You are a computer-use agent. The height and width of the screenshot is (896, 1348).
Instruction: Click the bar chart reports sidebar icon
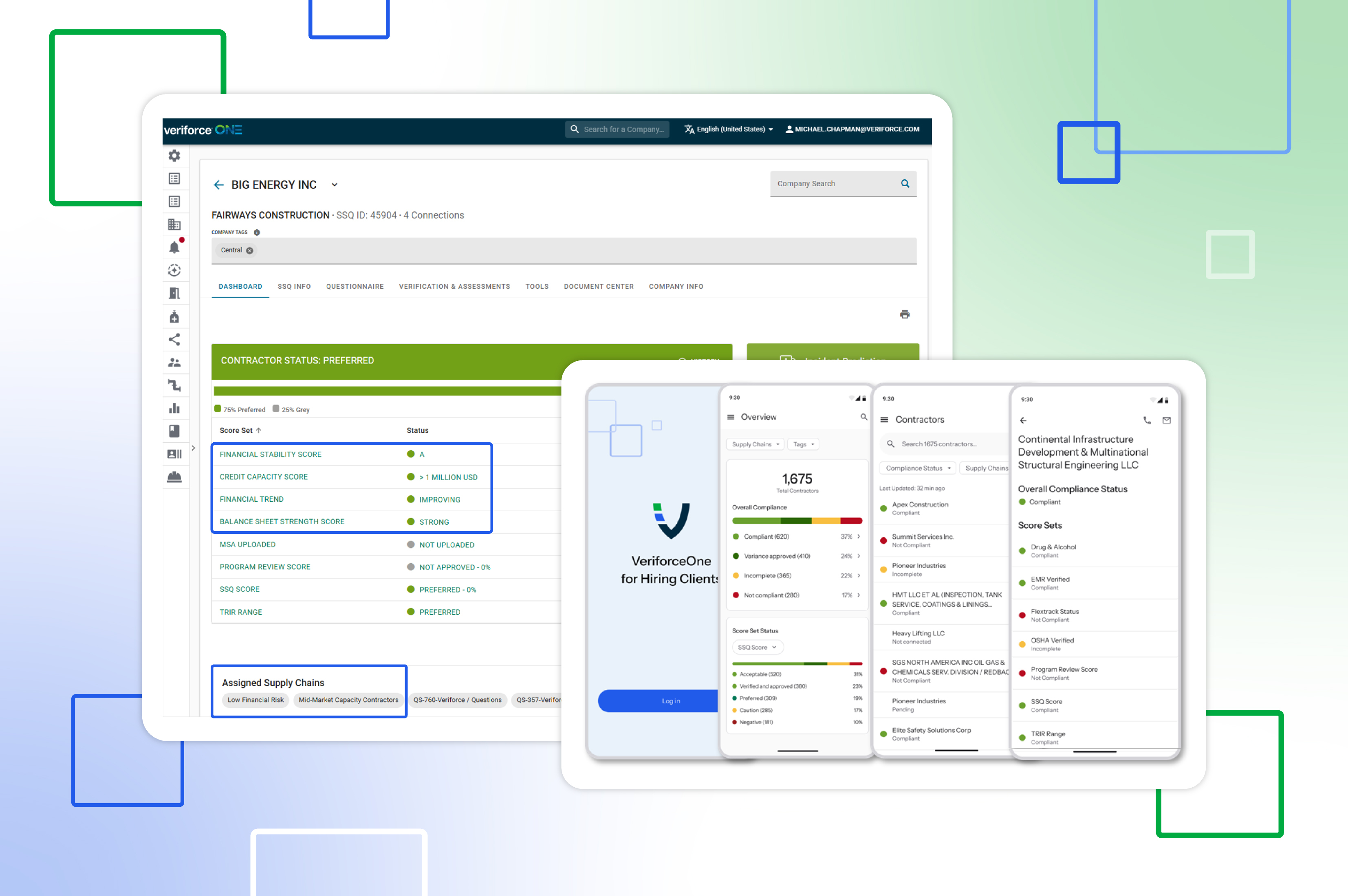click(x=174, y=408)
